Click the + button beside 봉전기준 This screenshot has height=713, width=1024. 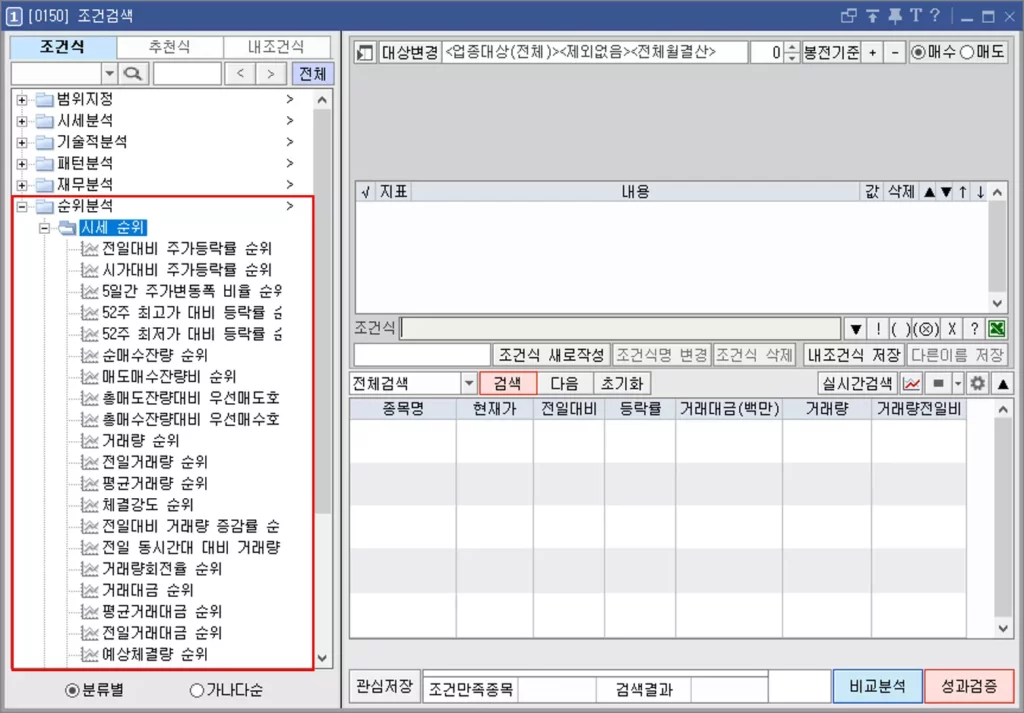872,52
